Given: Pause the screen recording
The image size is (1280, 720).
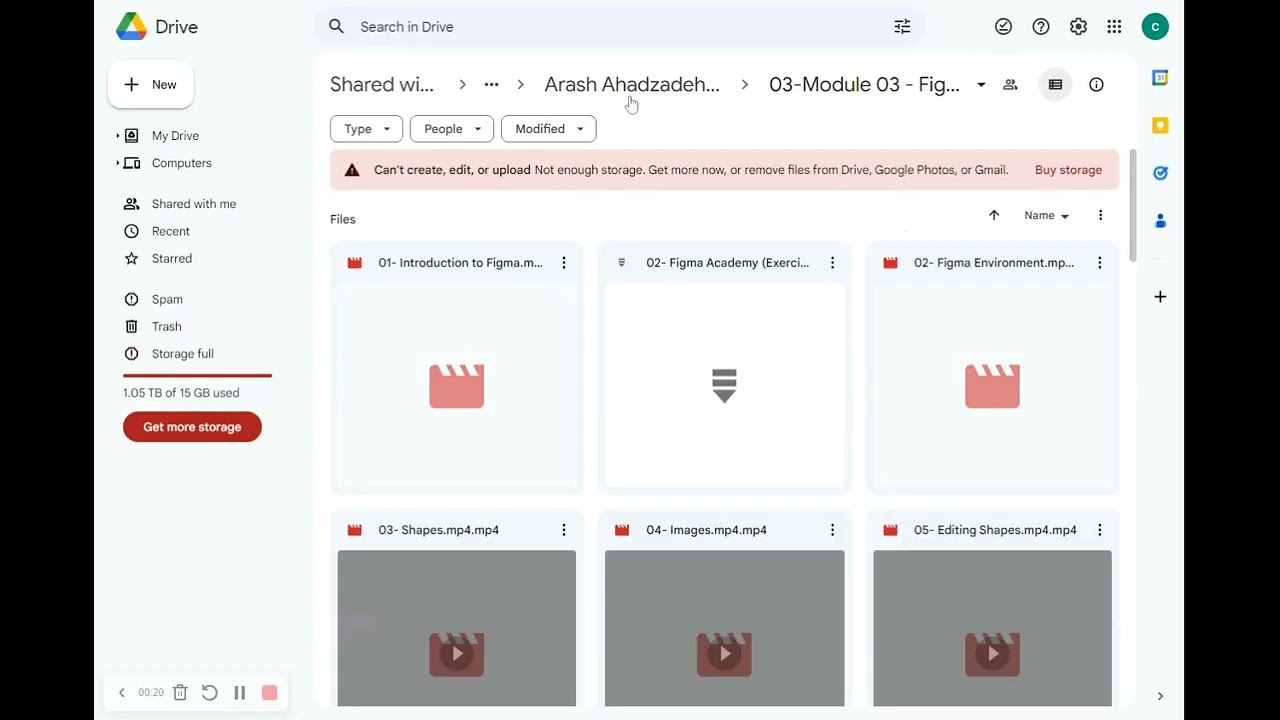Looking at the screenshot, I should [239, 692].
